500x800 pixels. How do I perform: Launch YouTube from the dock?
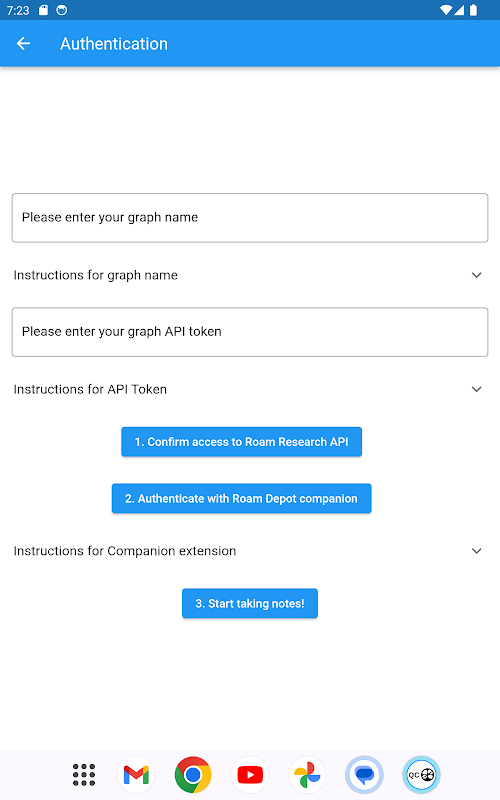tap(250, 774)
